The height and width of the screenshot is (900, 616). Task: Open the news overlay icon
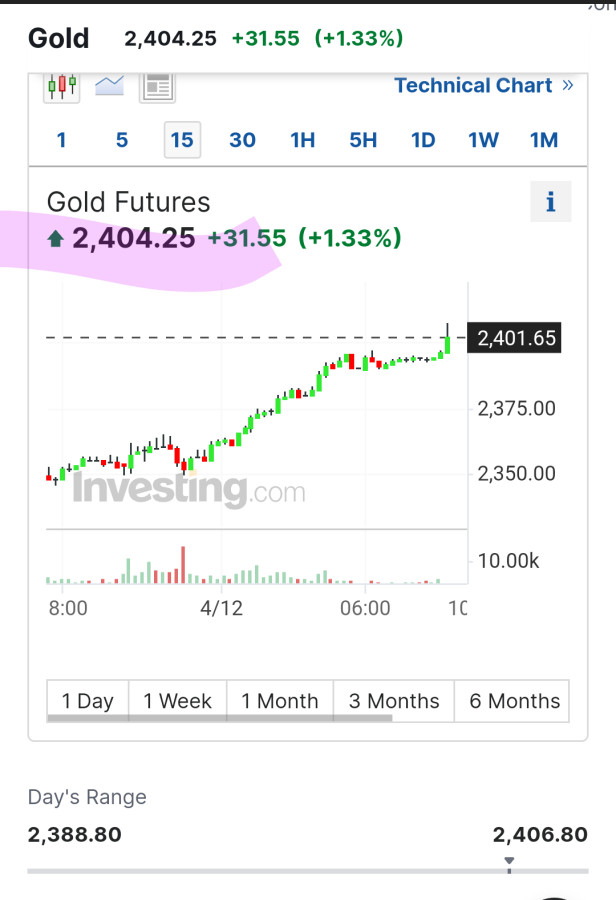point(157,87)
